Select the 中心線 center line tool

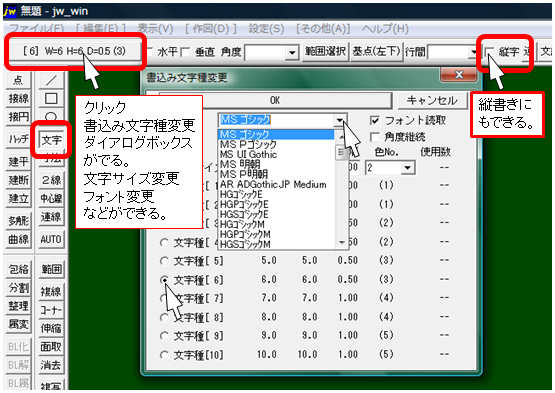tap(51, 198)
